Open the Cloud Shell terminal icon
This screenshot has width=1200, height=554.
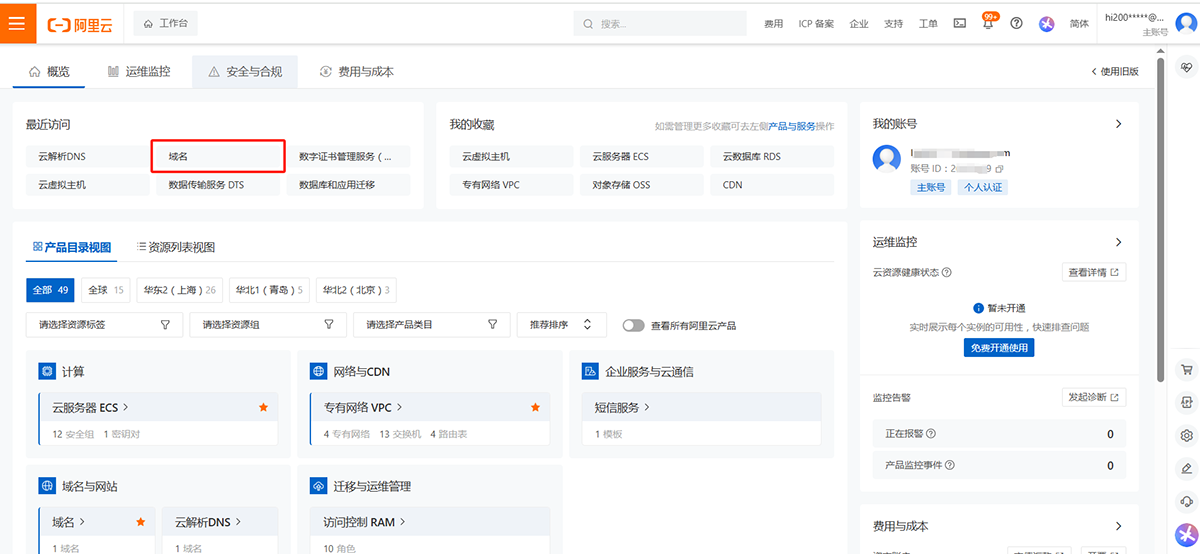pos(960,23)
